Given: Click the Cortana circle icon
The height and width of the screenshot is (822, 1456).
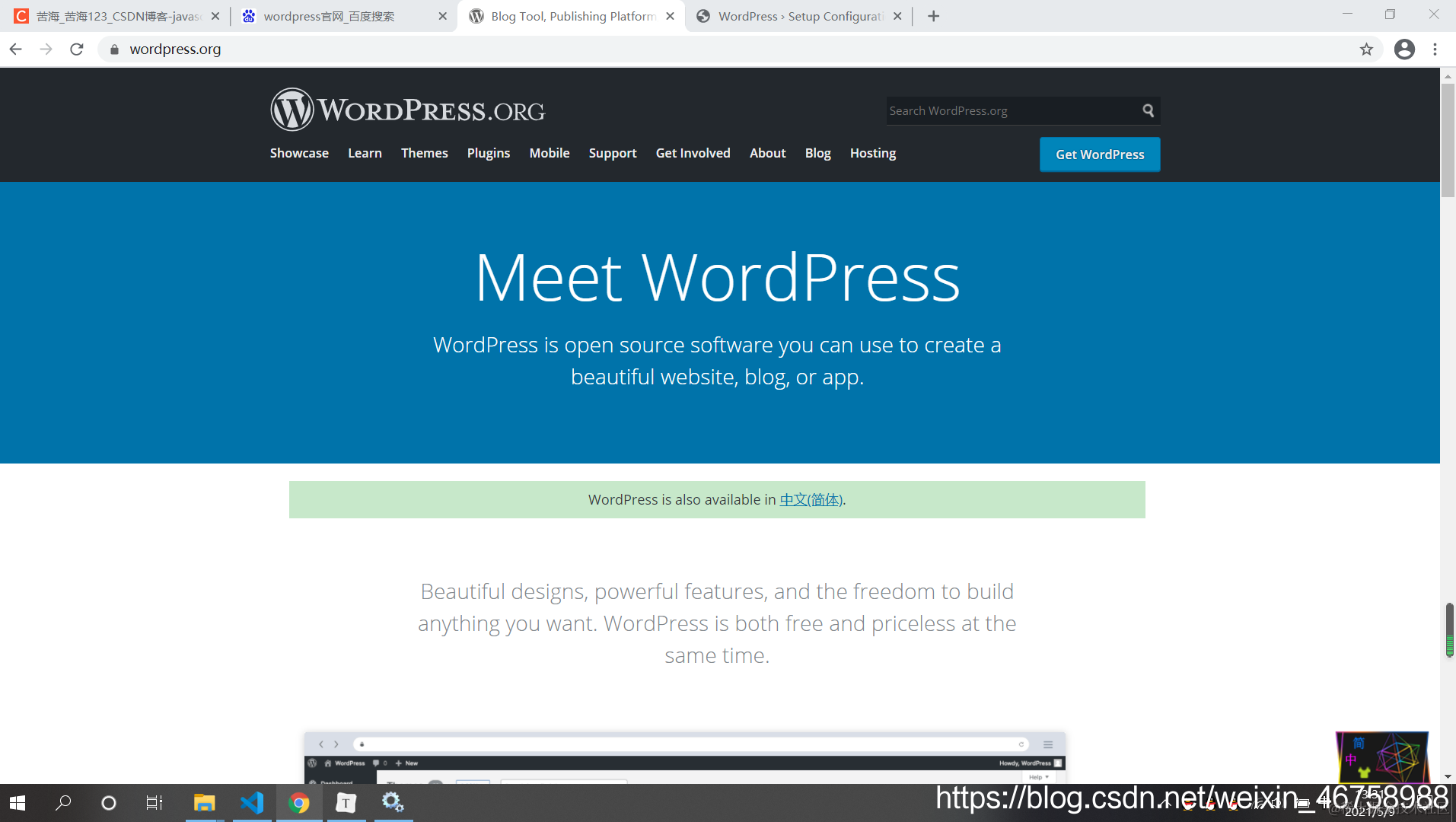Looking at the screenshot, I should 109,803.
